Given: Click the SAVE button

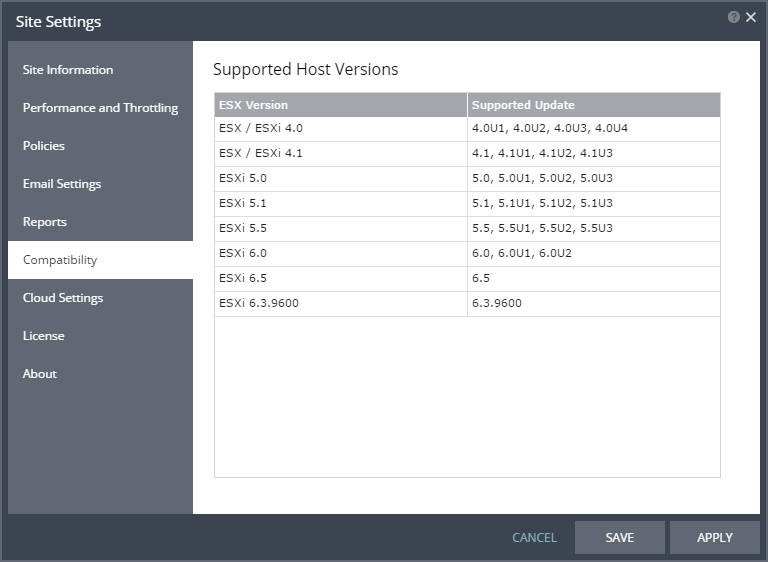Looking at the screenshot, I should coord(620,538).
